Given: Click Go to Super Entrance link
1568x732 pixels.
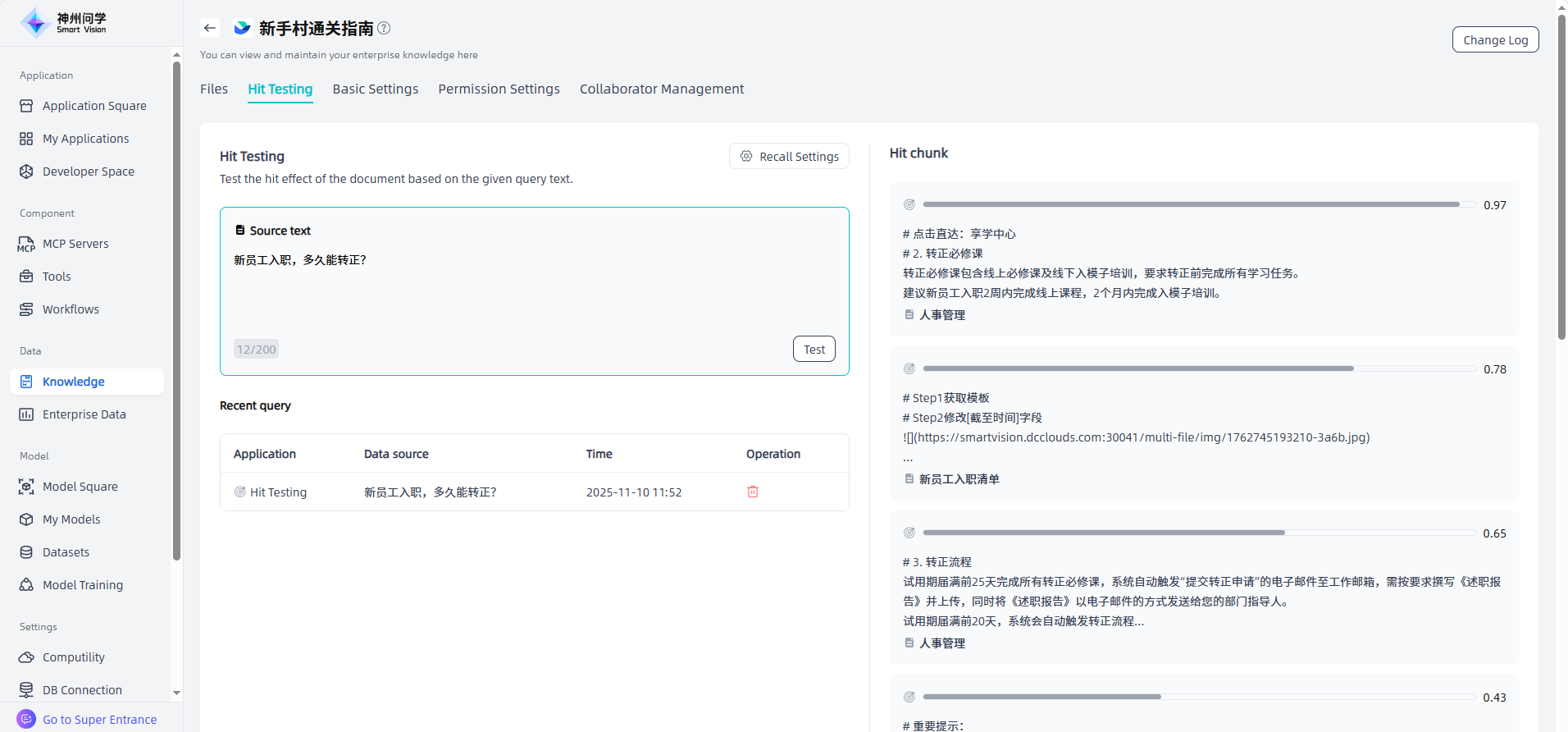Looking at the screenshot, I should click(99, 720).
